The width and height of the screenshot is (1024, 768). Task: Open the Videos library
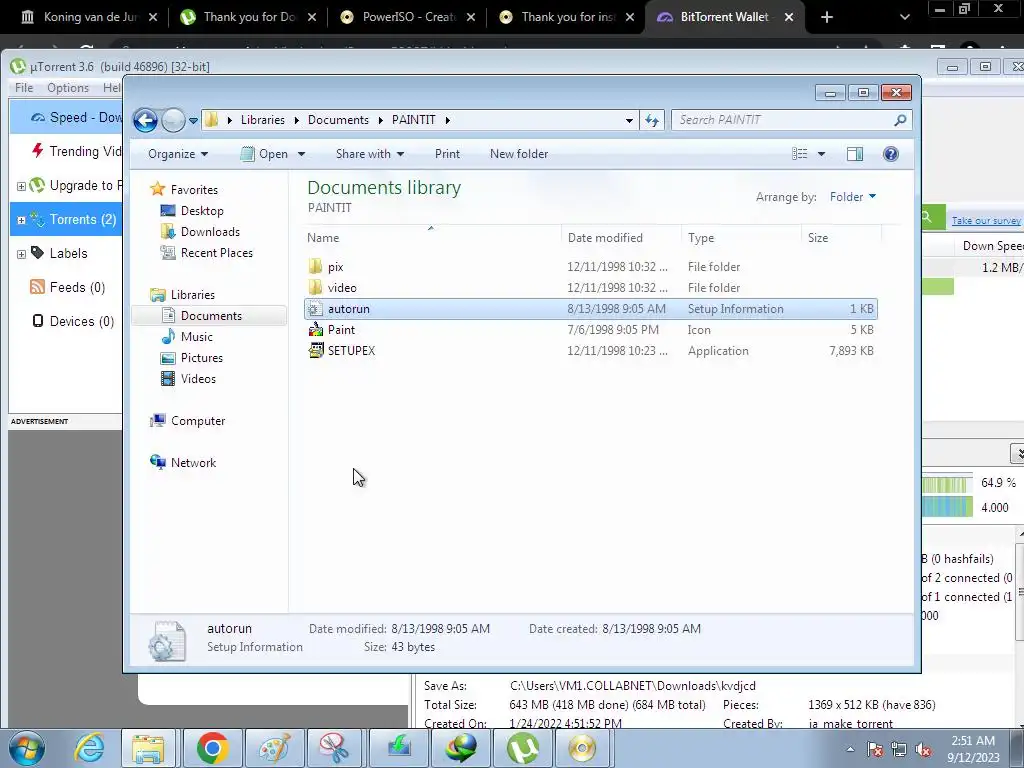tap(198, 379)
